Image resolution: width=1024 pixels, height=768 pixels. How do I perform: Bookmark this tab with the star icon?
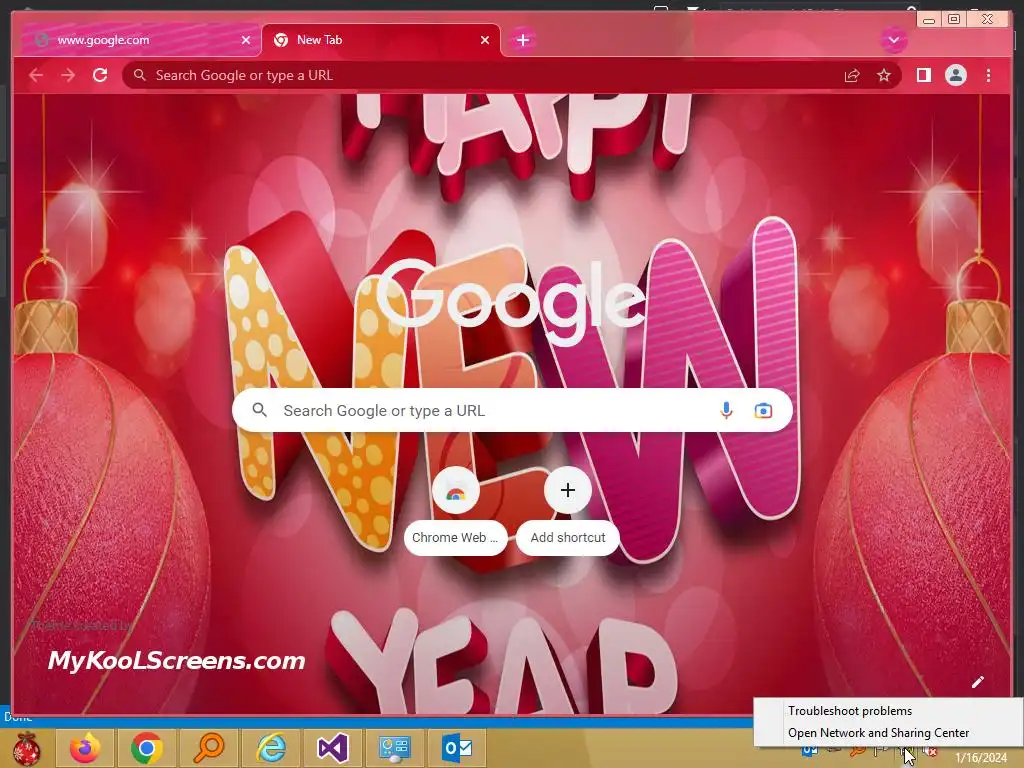click(884, 76)
